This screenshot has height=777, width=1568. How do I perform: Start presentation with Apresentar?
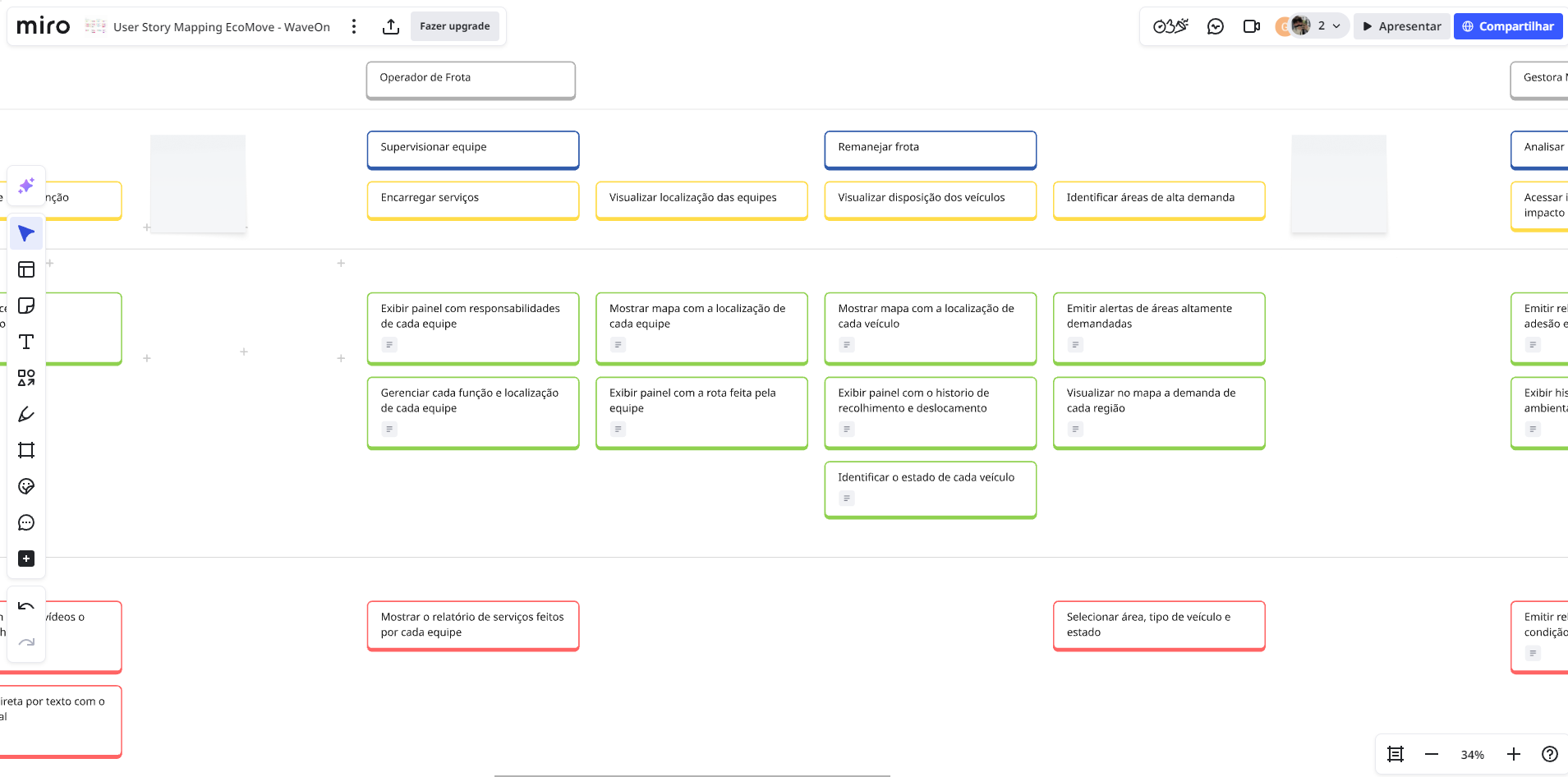[x=1401, y=26]
